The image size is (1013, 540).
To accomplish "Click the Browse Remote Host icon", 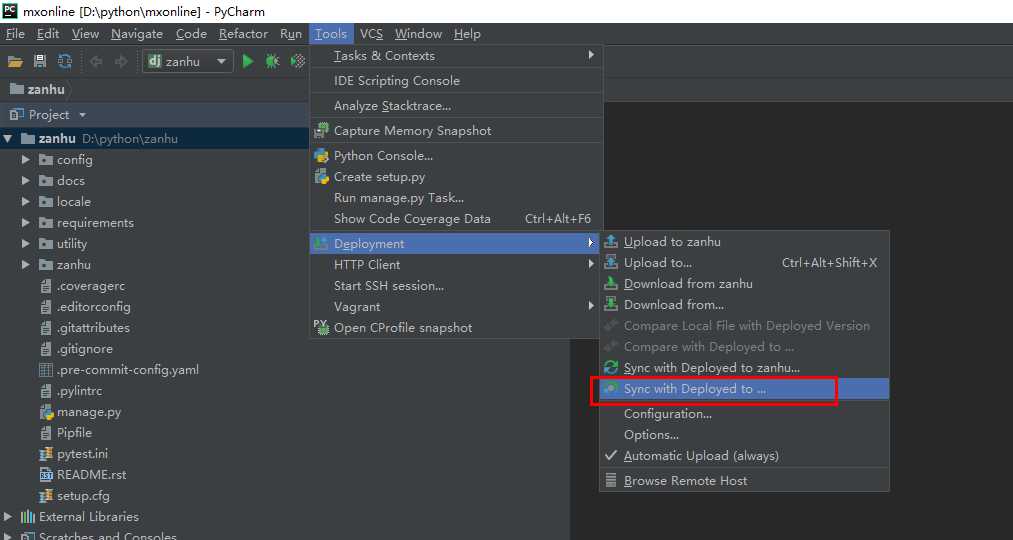I will 611,481.
